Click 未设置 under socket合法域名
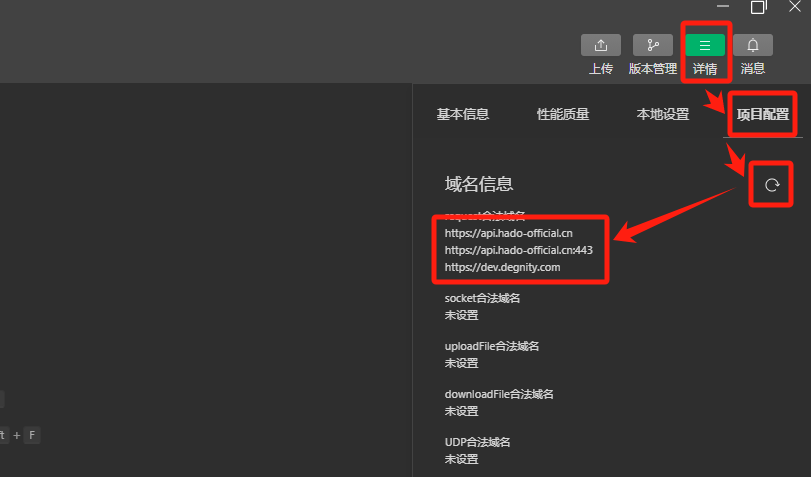This screenshot has height=477, width=811. point(461,315)
